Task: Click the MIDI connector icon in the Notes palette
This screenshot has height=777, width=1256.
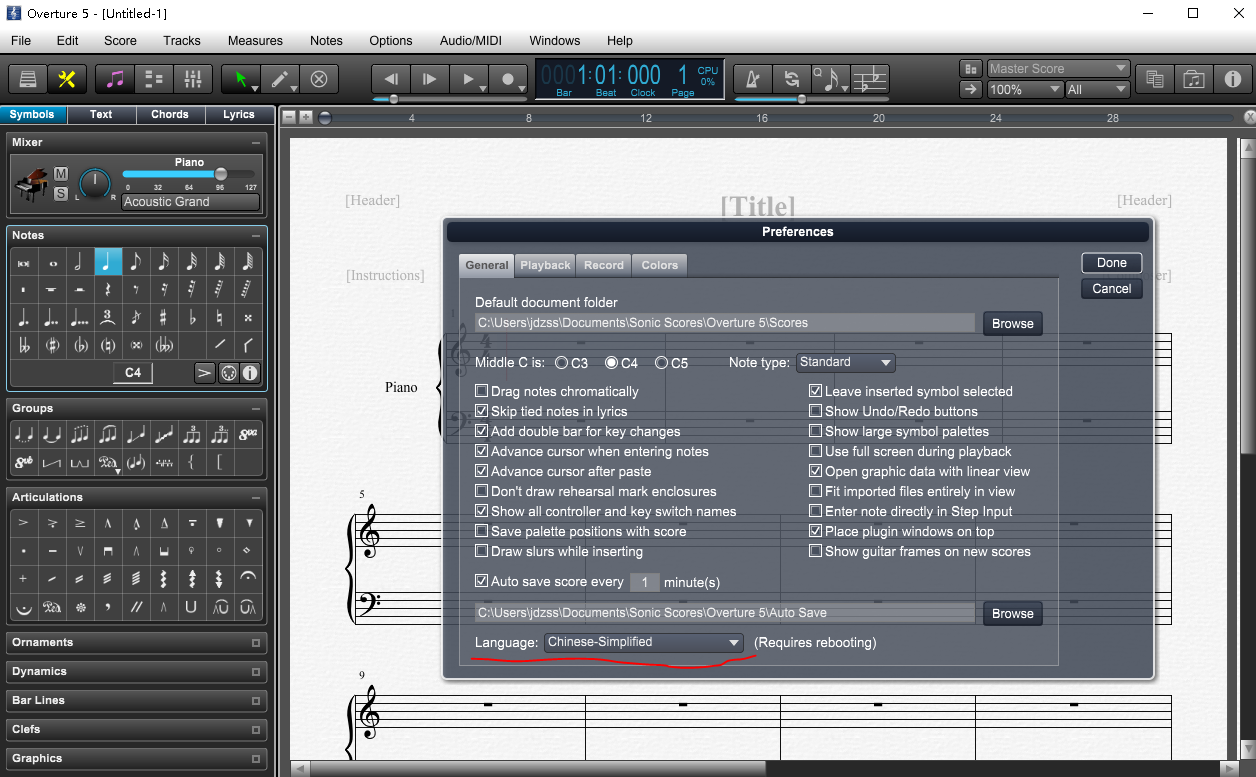Action: pos(228,373)
